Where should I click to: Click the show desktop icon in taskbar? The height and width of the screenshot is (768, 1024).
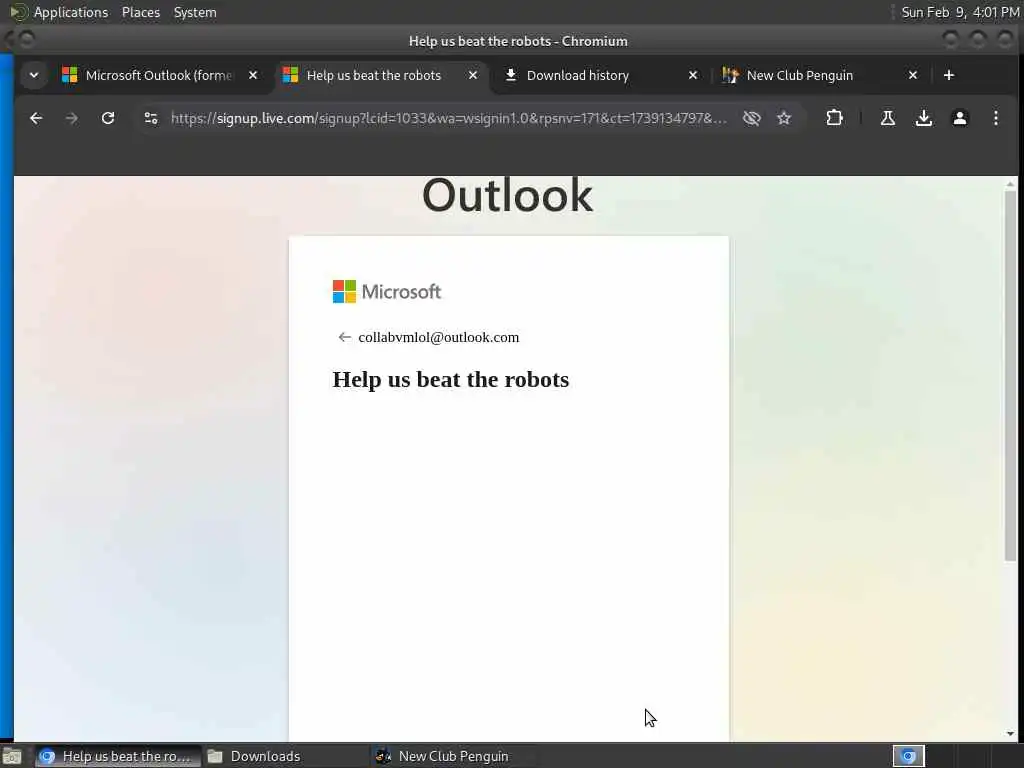(x=12, y=756)
